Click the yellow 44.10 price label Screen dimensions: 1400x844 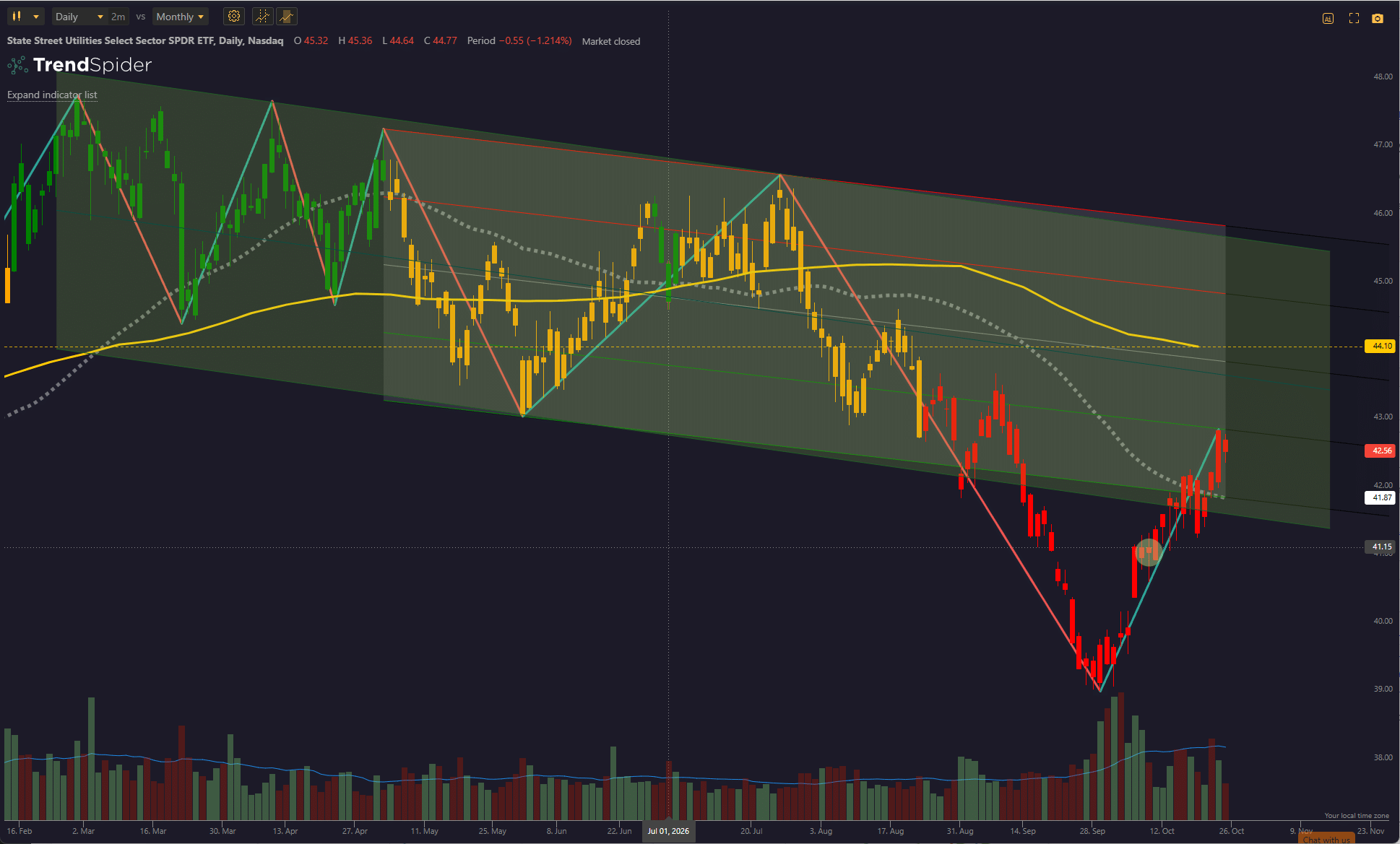pyautogui.click(x=1379, y=347)
